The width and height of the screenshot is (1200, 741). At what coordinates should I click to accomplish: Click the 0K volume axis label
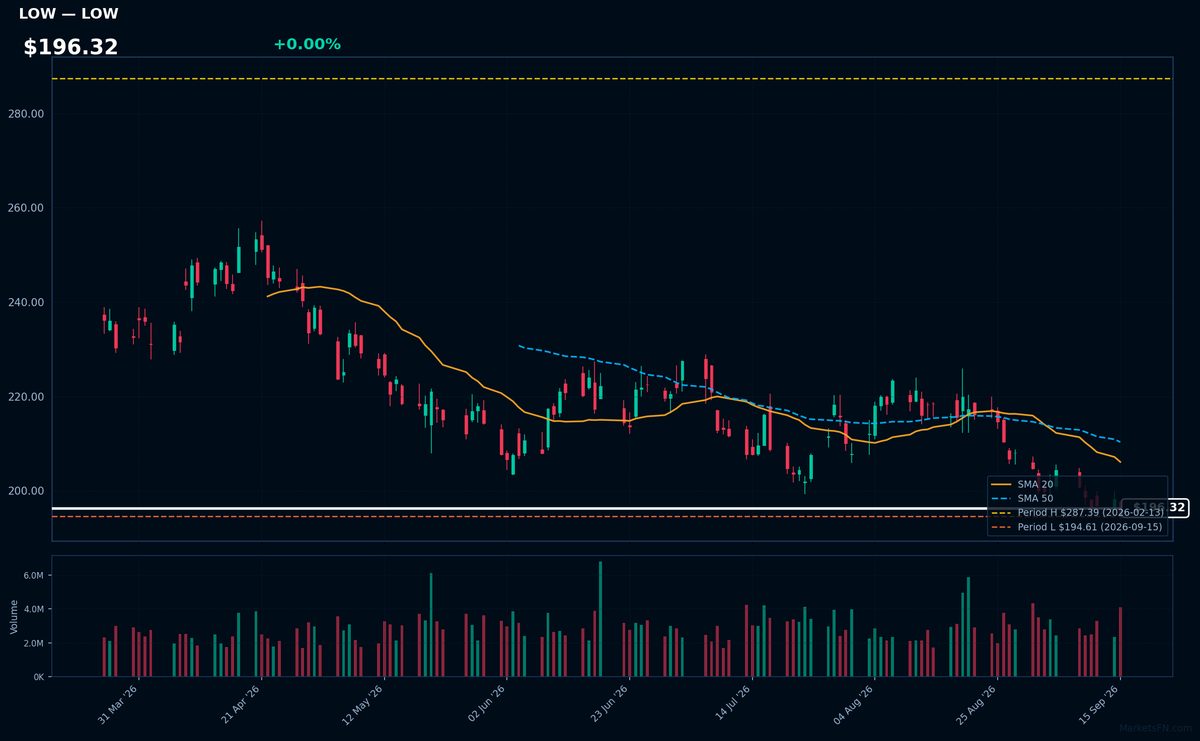point(39,677)
